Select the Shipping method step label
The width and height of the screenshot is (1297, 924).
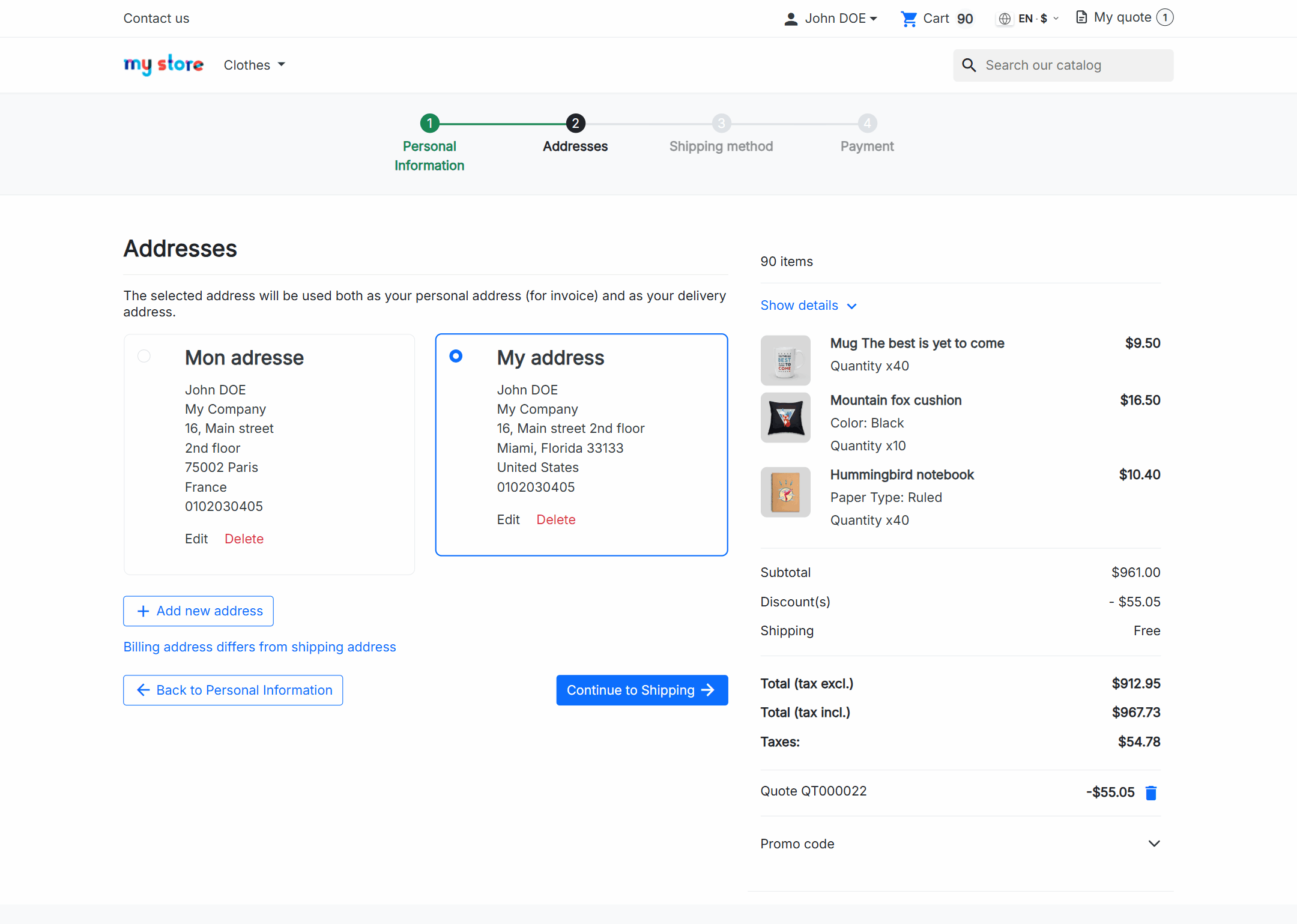click(x=721, y=146)
